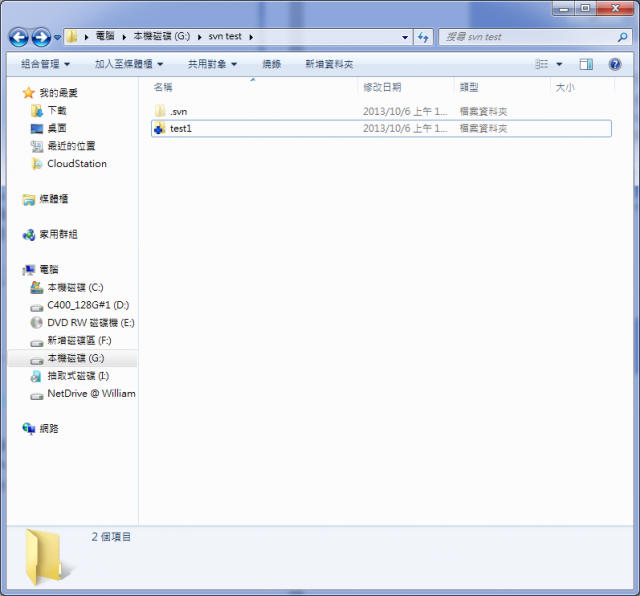Screen dimensions: 640x596
Task: Select svn test breadcrumb segment
Action: click(225, 36)
